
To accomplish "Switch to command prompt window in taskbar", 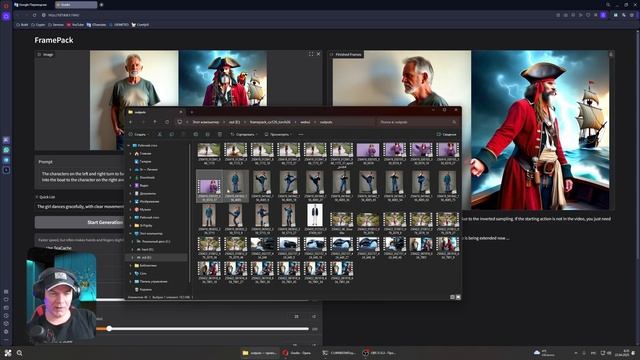I will click(339, 353).
